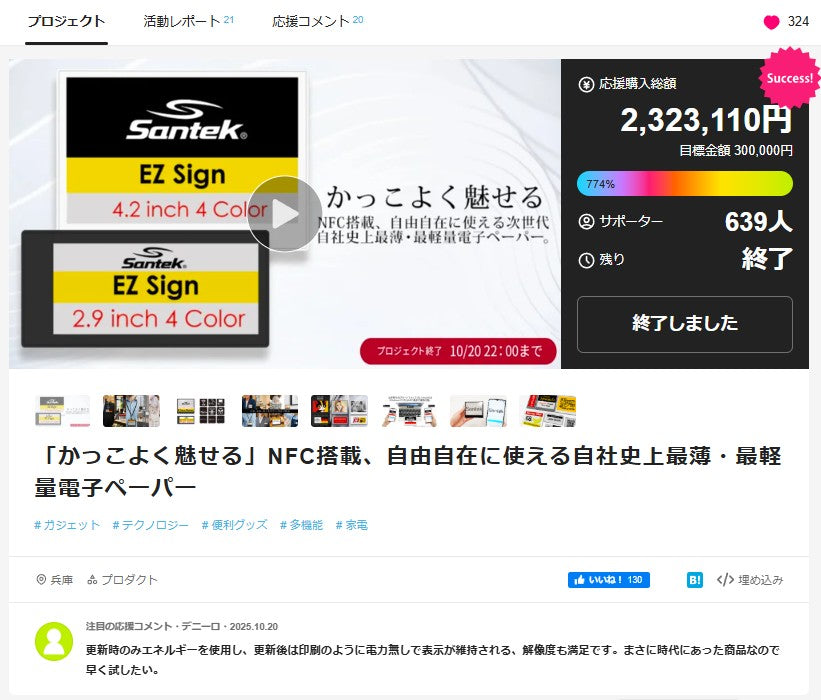Select the last gallery thumbnail
The image size is (821, 700).
[548, 411]
